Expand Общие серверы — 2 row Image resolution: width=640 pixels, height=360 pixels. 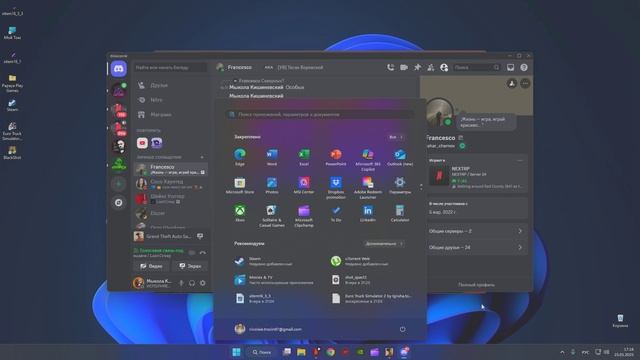pyautogui.click(x=476, y=231)
